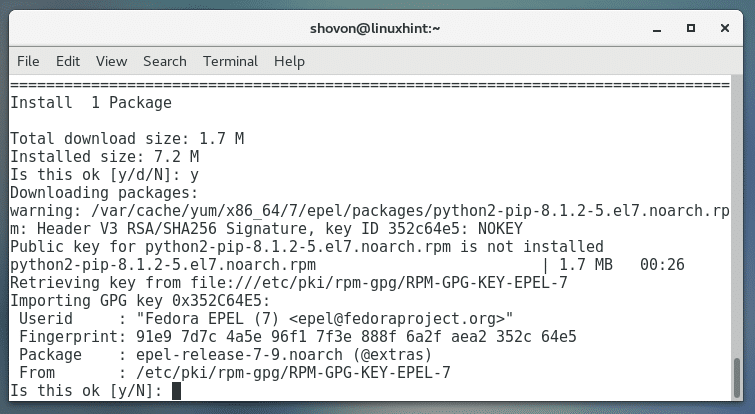Open the Help menu
This screenshot has height=414, width=755.
[x=289, y=61]
